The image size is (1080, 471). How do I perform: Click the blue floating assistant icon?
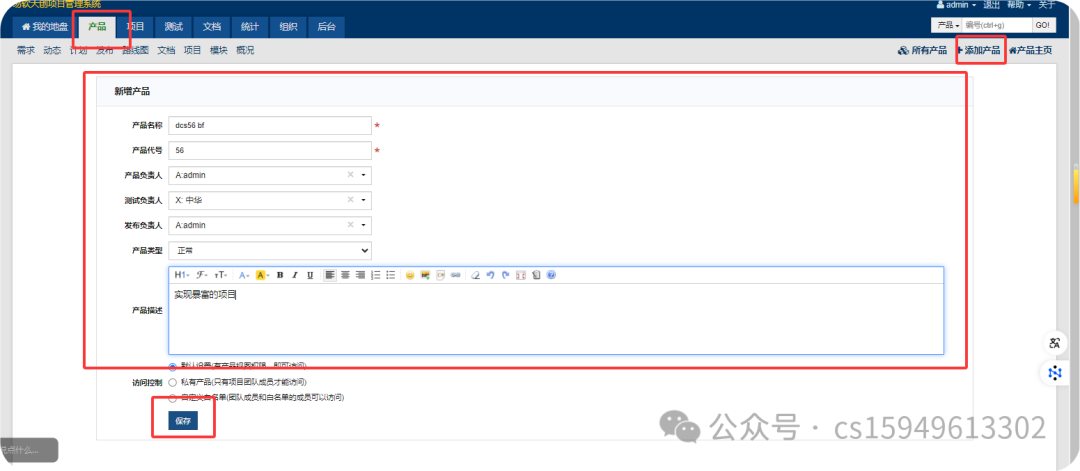(x=1055, y=373)
